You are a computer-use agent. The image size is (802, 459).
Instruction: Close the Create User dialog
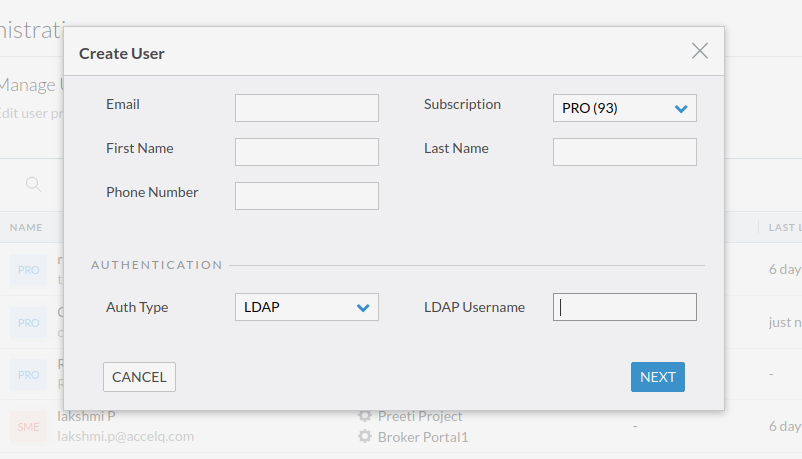(x=700, y=51)
